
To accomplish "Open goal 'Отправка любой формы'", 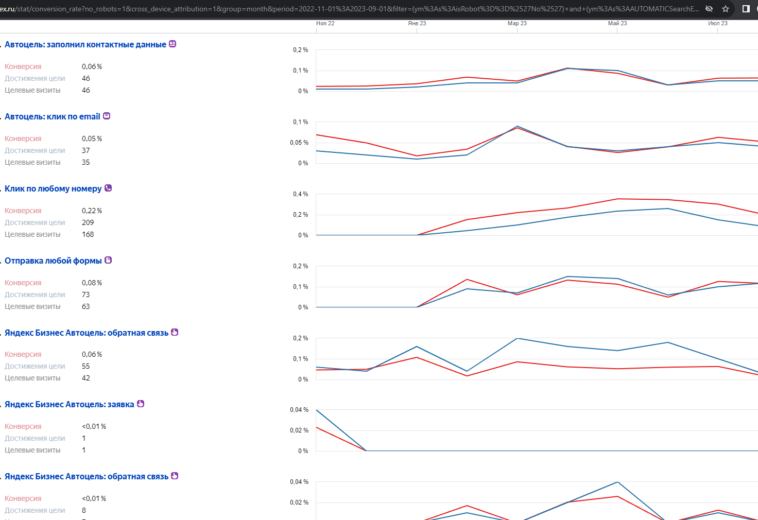I will pos(53,260).
